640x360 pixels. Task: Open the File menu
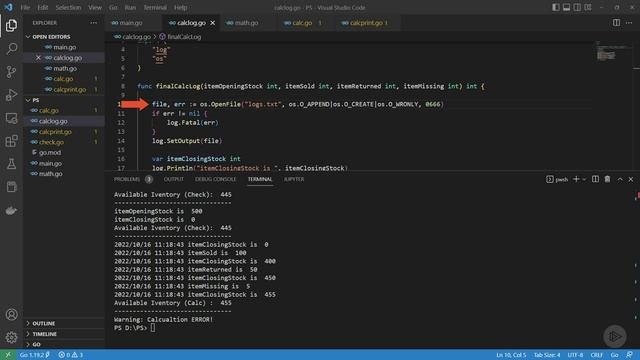[25, 7]
